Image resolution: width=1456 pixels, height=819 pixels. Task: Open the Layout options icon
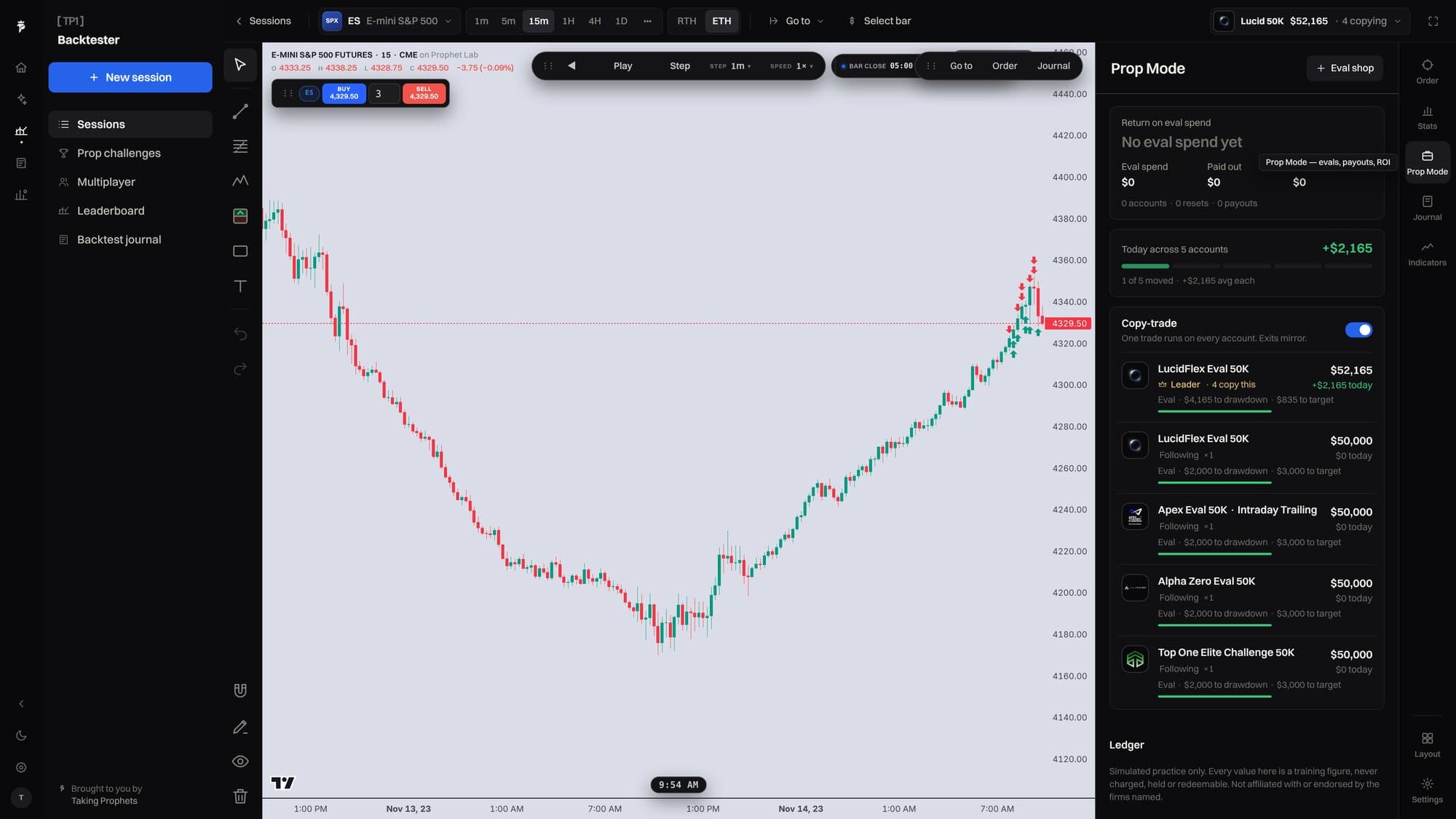tap(1427, 745)
